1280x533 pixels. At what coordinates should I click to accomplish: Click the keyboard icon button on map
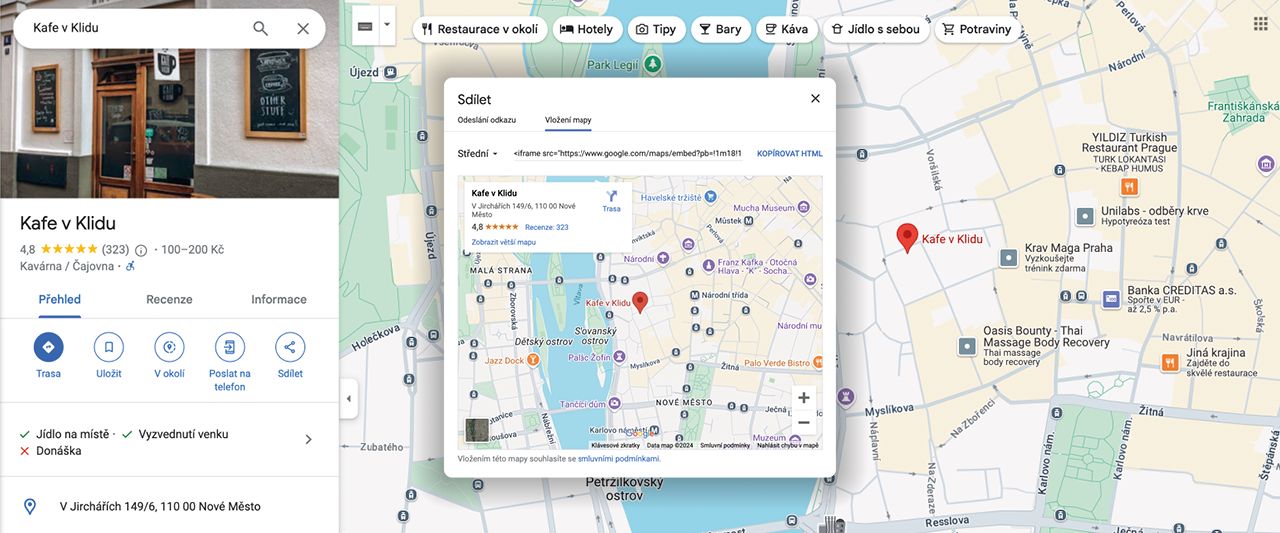click(365, 26)
